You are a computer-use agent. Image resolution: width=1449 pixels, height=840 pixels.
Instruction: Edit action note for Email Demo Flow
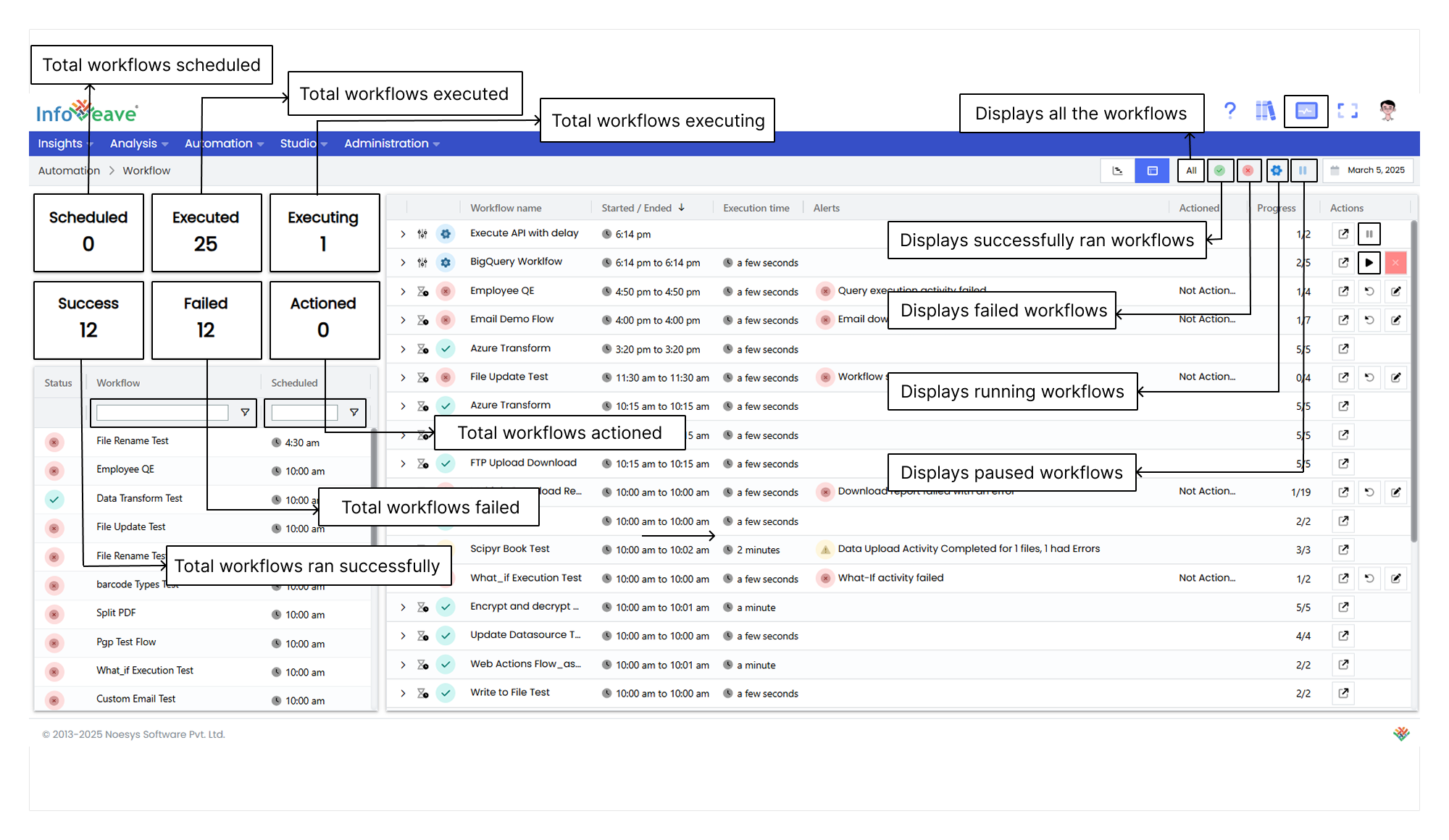1395,319
